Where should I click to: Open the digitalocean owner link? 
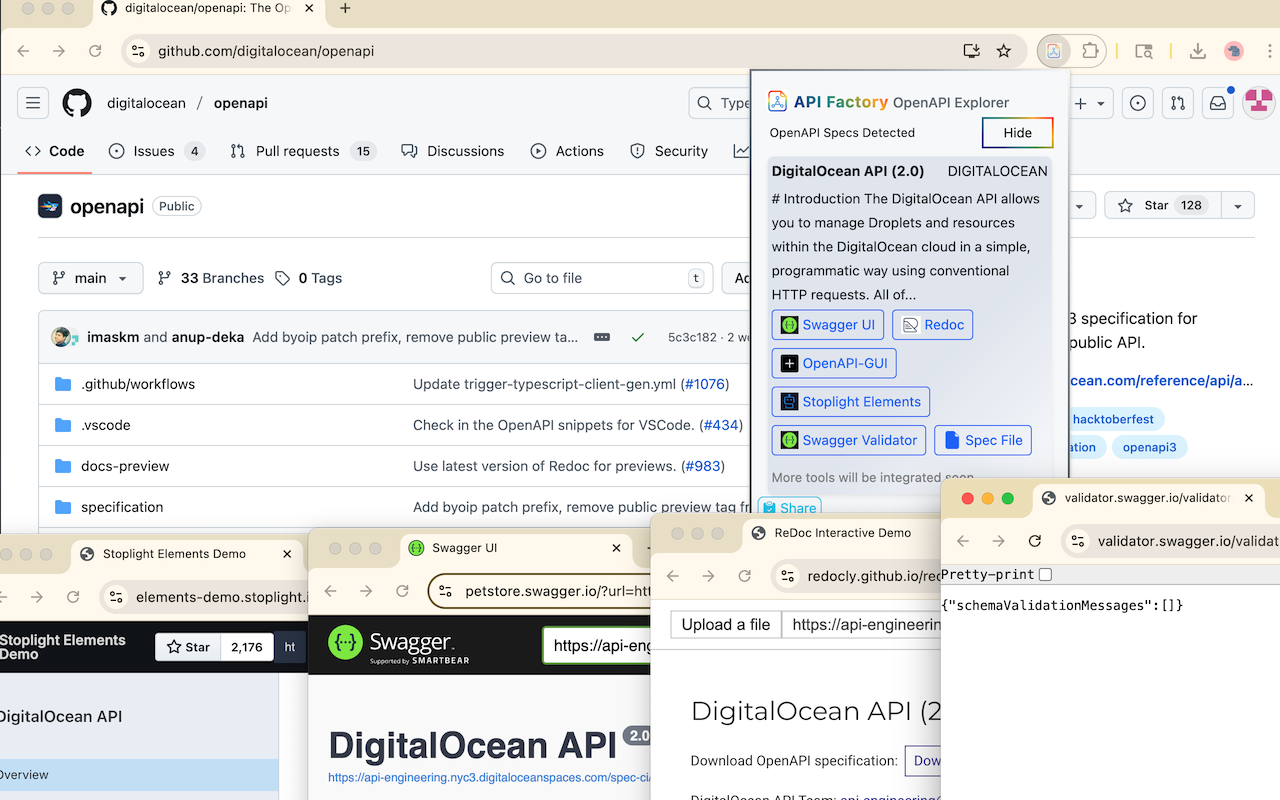tap(147, 103)
